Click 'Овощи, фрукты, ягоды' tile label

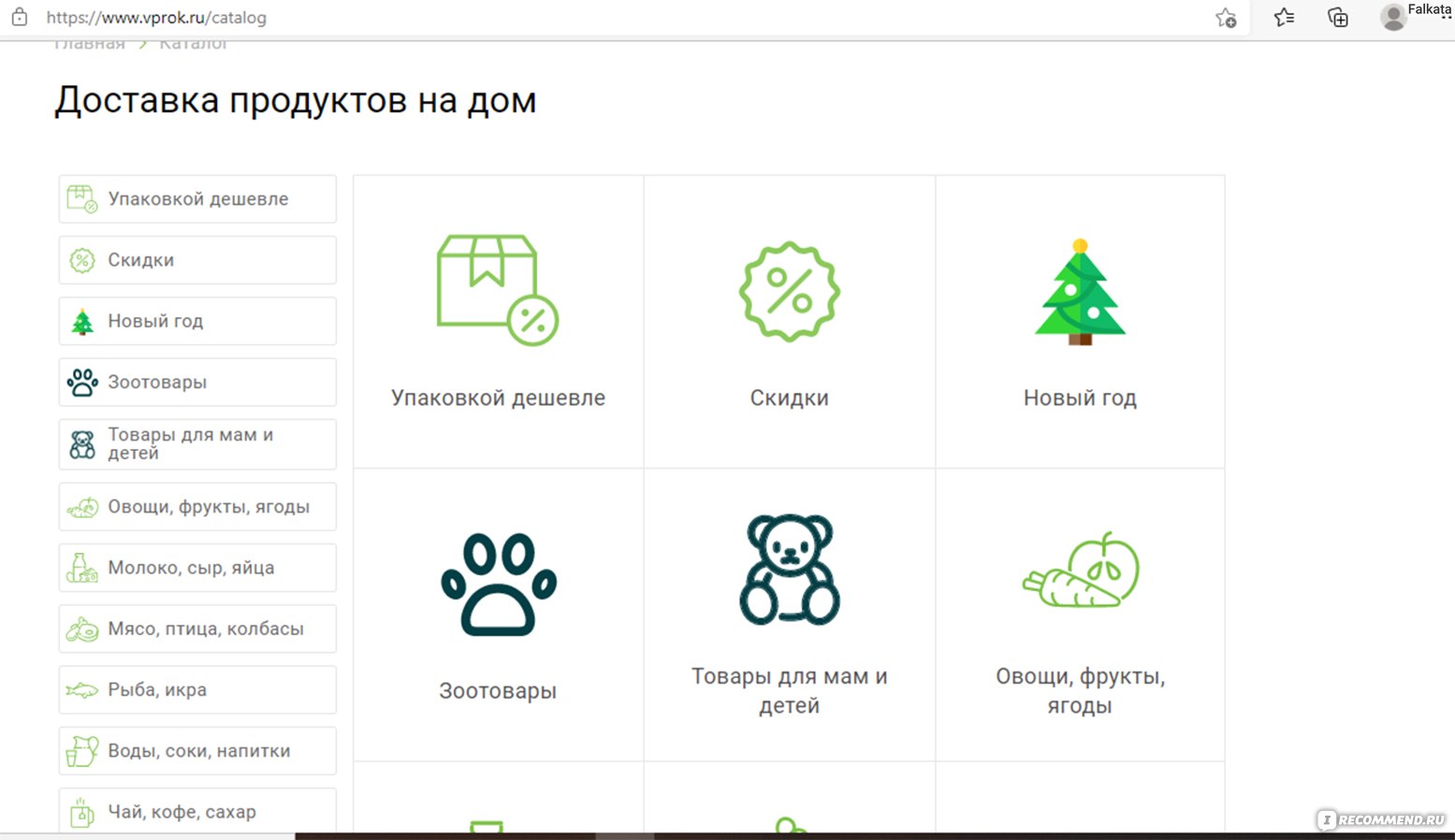click(x=1081, y=690)
